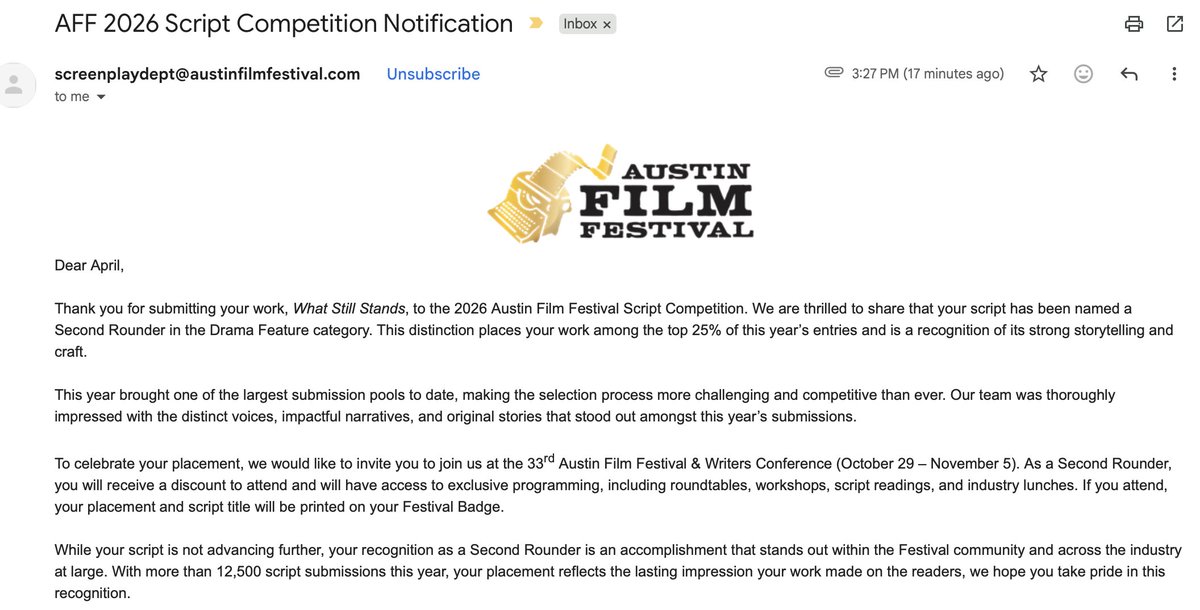Toggle the yellow importance marker
This screenshot has width=1200, height=610.
[536, 24]
